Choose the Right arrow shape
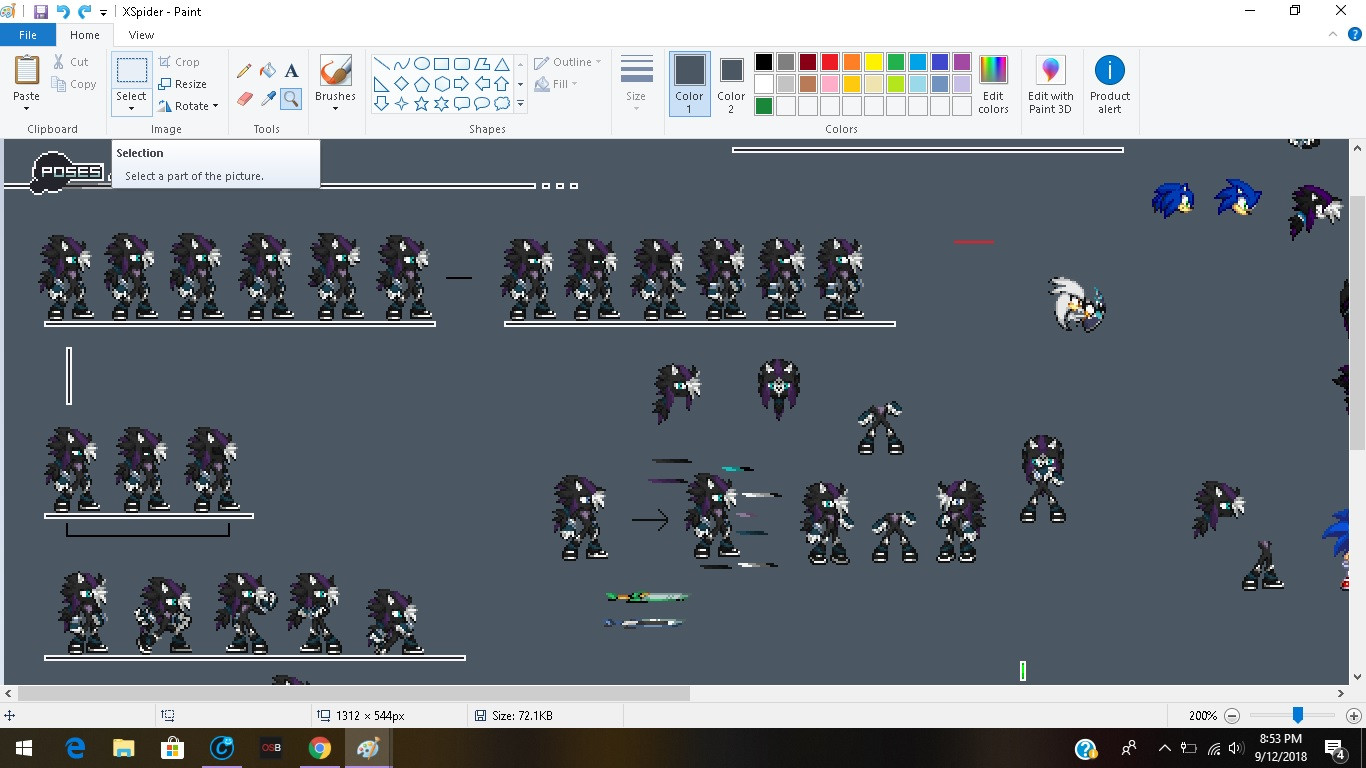1366x768 pixels. tap(461, 84)
